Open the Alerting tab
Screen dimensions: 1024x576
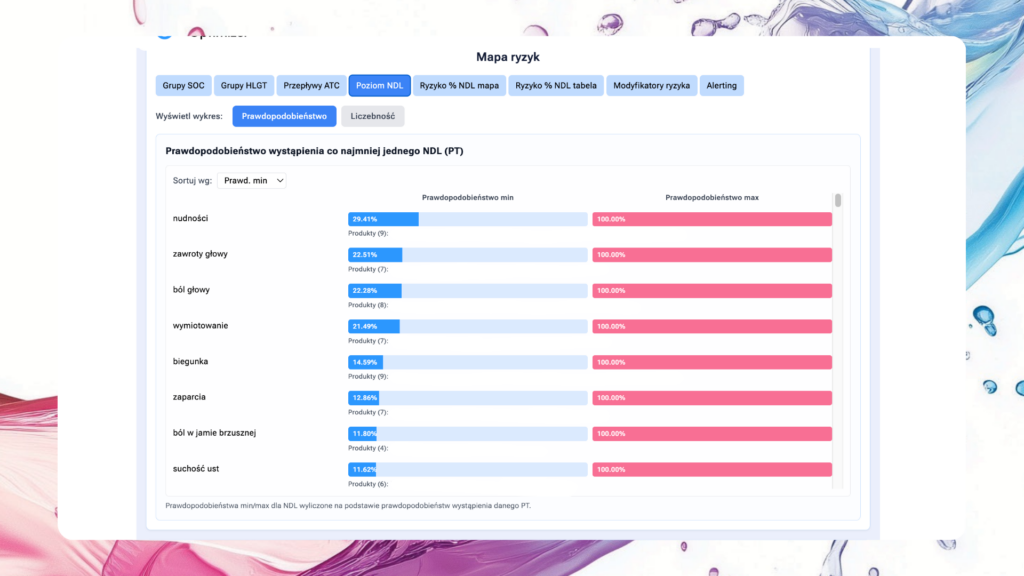(x=721, y=86)
